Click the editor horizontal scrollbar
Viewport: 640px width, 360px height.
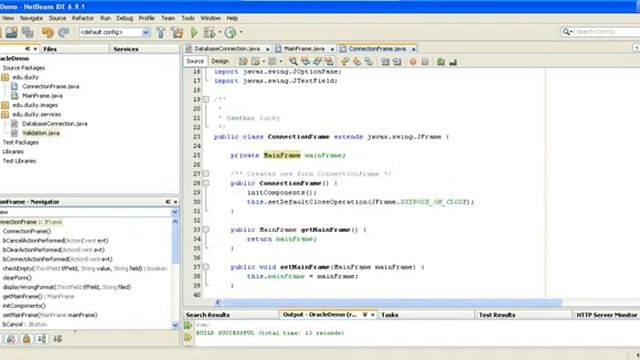(x=392, y=302)
